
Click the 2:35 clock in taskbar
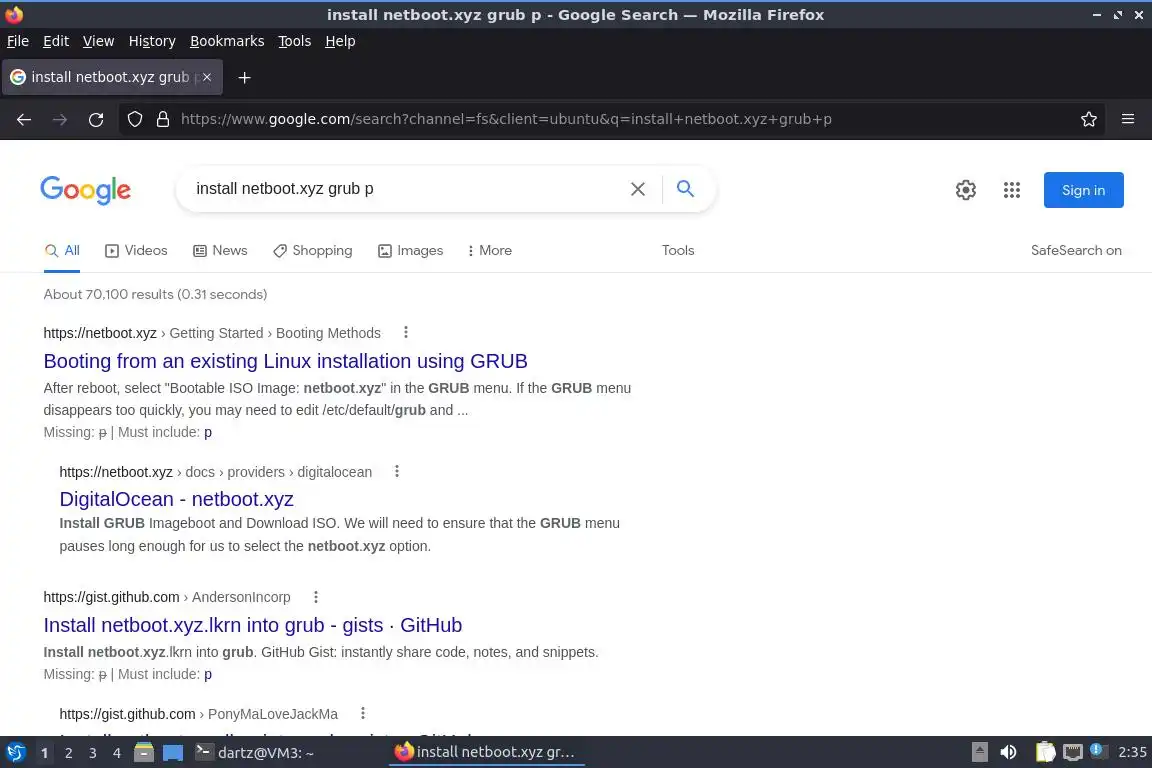tap(1131, 752)
